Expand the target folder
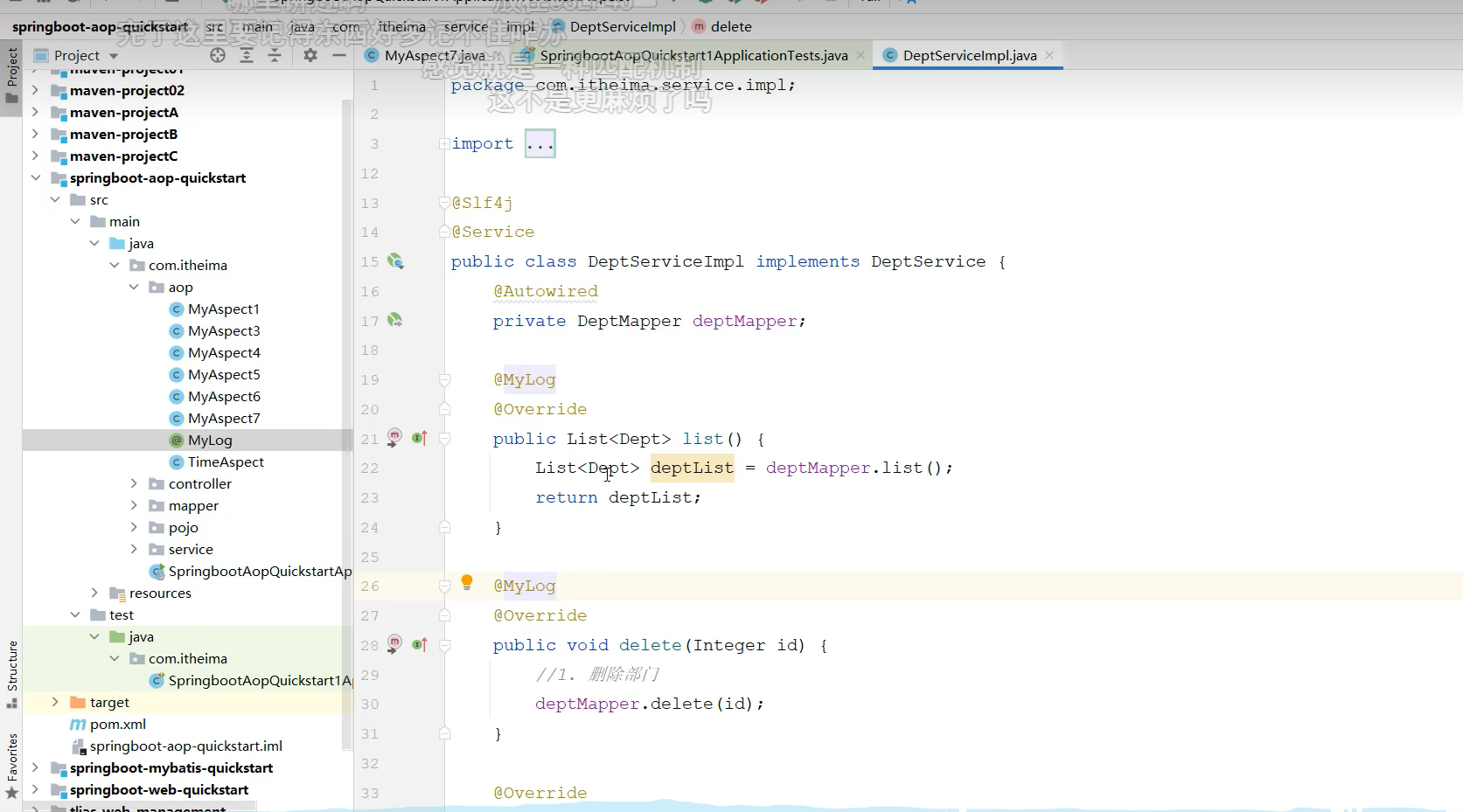The image size is (1463, 812). coord(55,702)
